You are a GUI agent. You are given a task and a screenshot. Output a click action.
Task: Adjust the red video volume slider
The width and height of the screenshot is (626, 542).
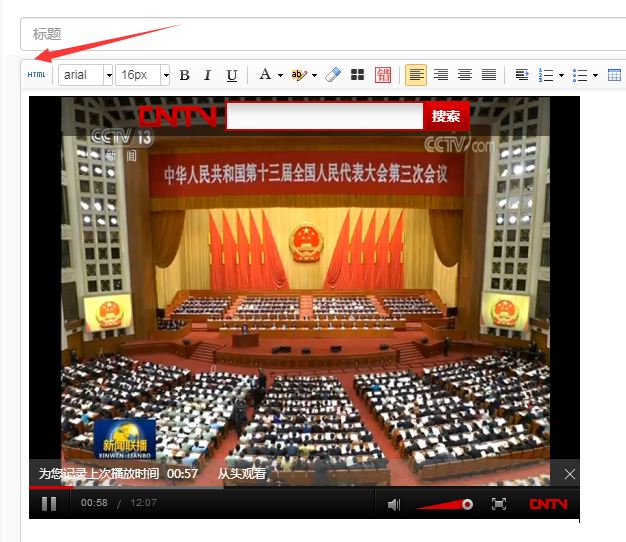[467, 504]
